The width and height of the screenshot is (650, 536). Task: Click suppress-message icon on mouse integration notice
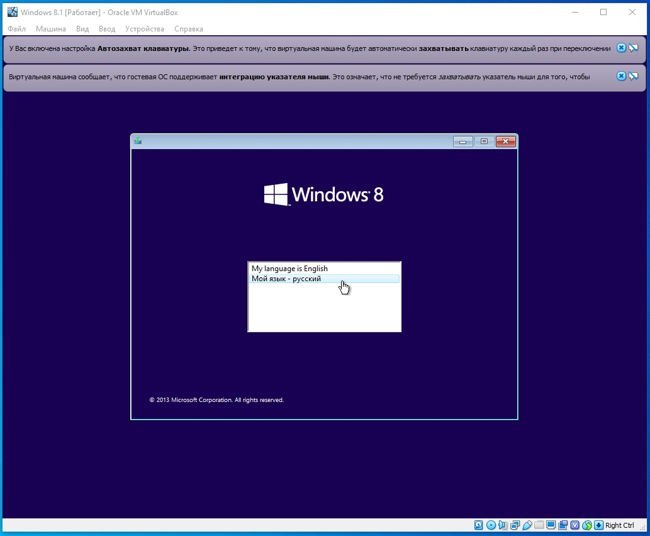click(633, 76)
